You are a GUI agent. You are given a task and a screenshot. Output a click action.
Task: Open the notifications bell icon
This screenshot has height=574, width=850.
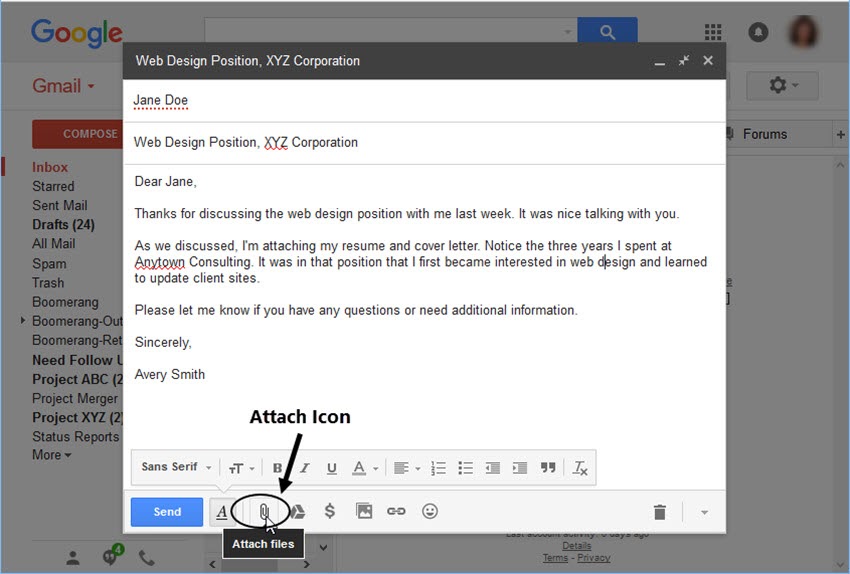pyautogui.click(x=758, y=32)
